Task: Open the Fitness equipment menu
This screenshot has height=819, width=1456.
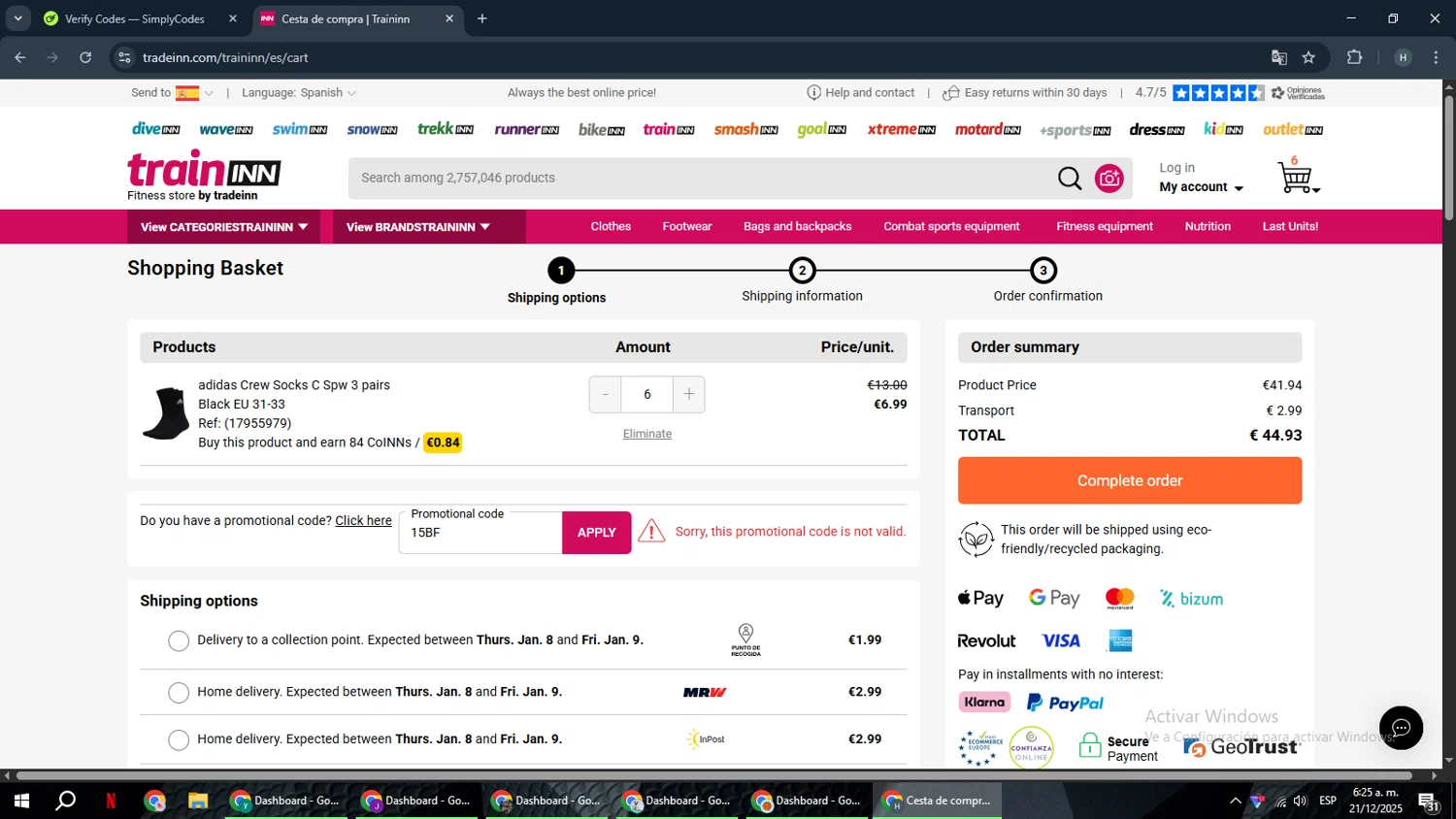Action: [x=1105, y=226]
